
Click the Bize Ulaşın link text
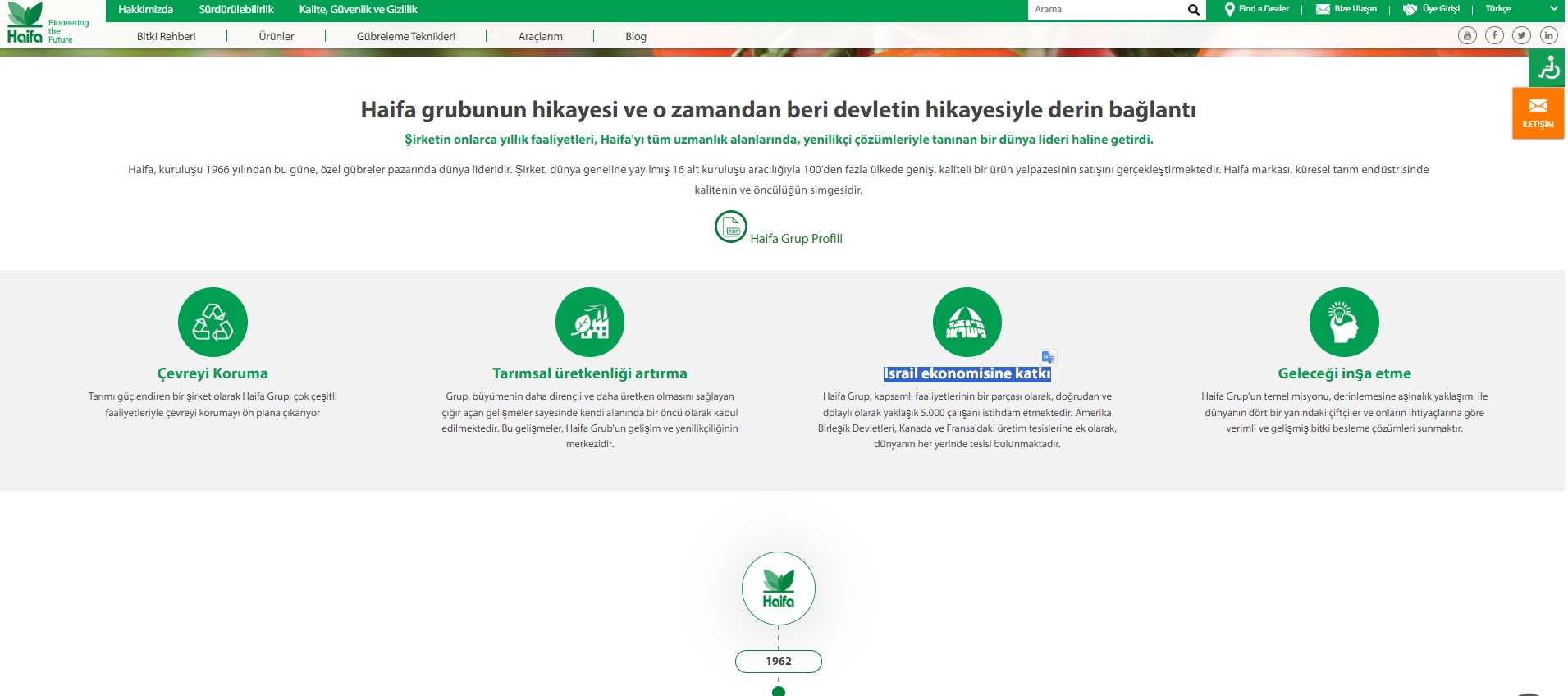pos(1355,9)
